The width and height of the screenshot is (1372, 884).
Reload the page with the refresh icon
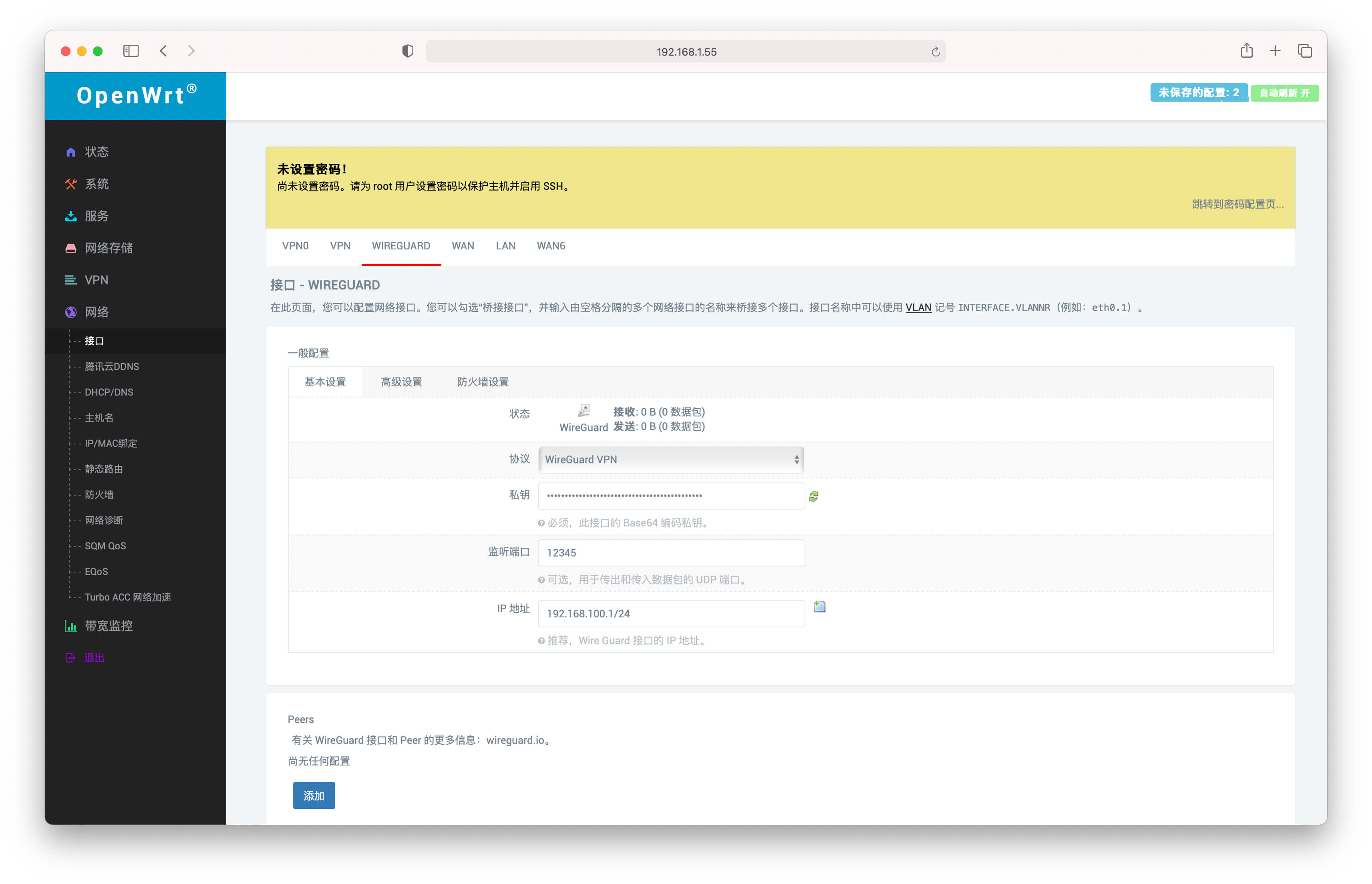click(935, 52)
